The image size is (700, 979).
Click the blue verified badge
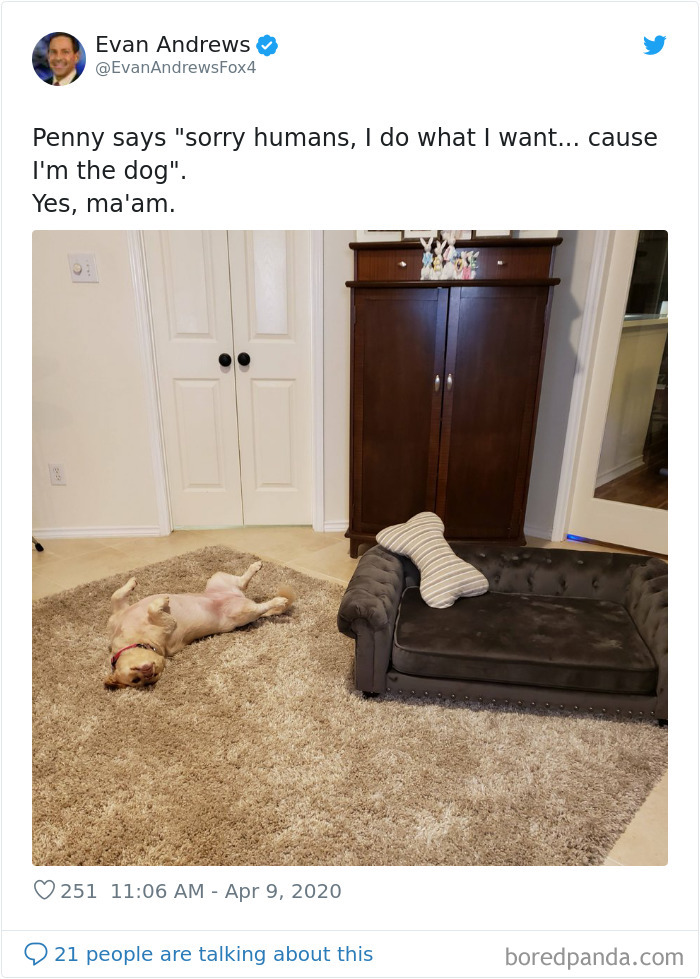[267, 46]
